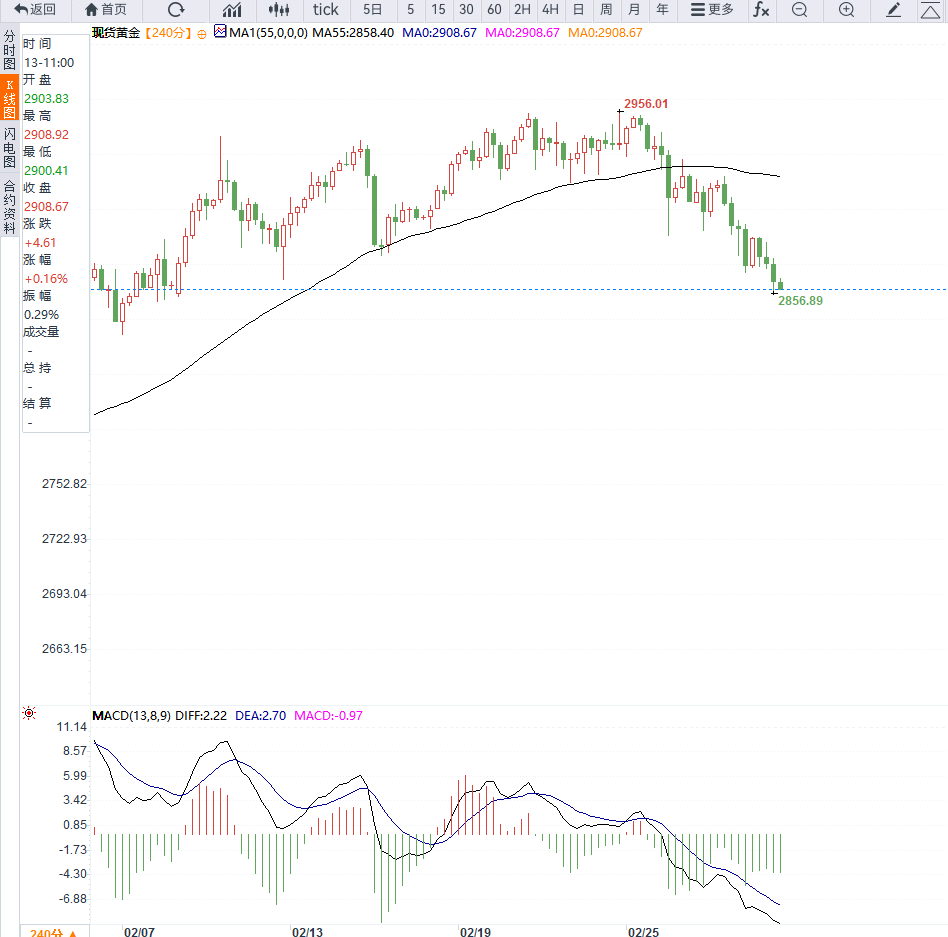This screenshot has width=948, height=937.
Task: Switch to the 4H timeframe
Action: [x=550, y=10]
